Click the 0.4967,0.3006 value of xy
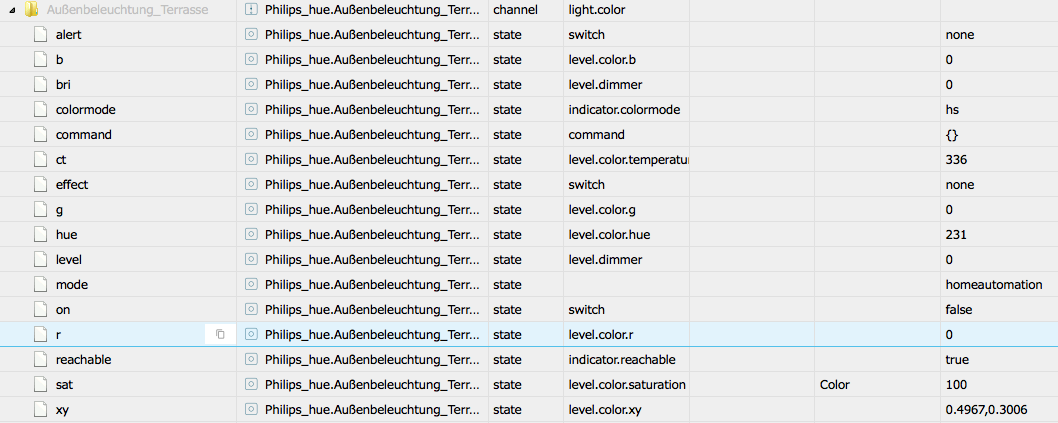This screenshot has width=1058, height=423. (x=984, y=410)
